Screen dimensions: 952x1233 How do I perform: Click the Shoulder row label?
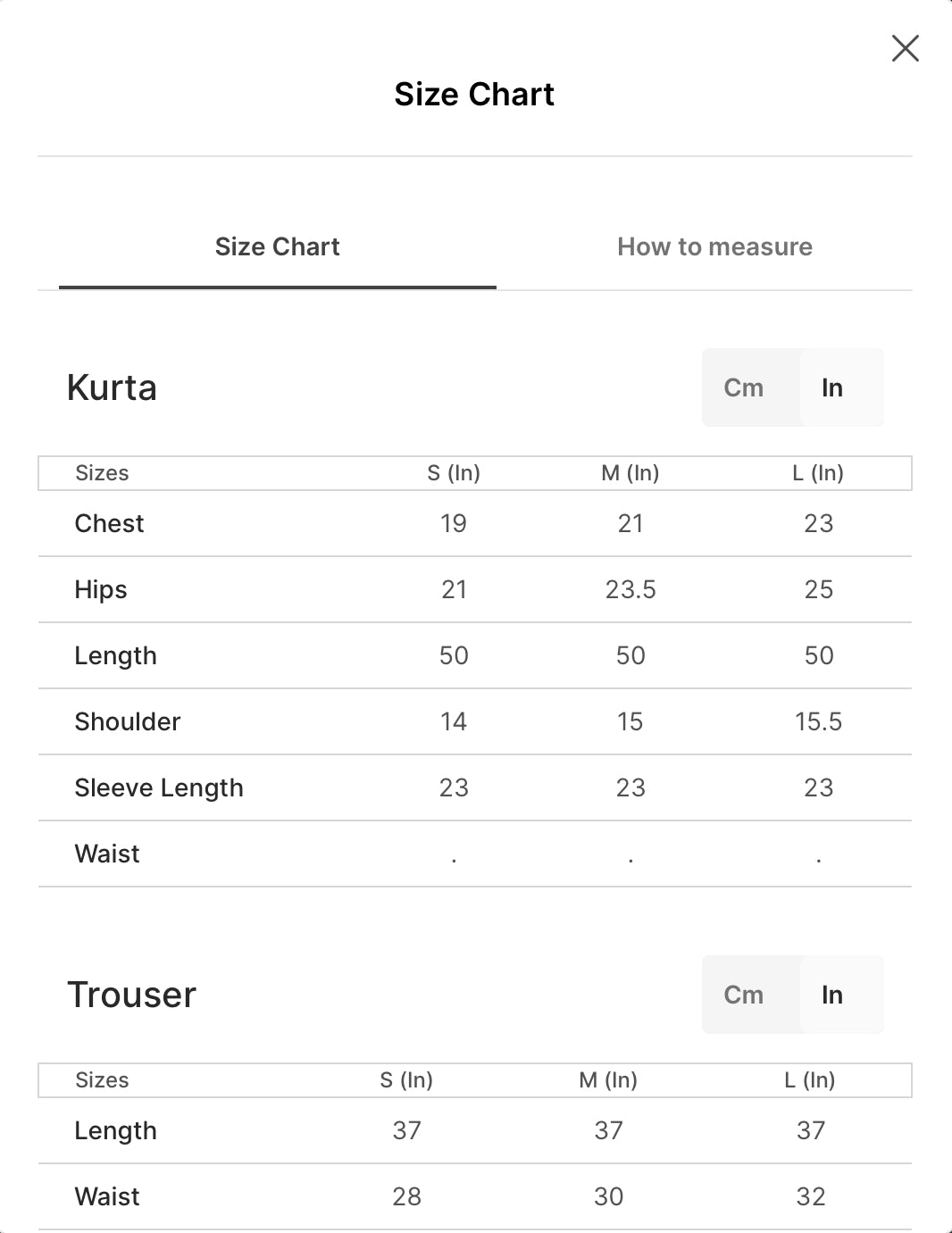[x=128, y=721]
